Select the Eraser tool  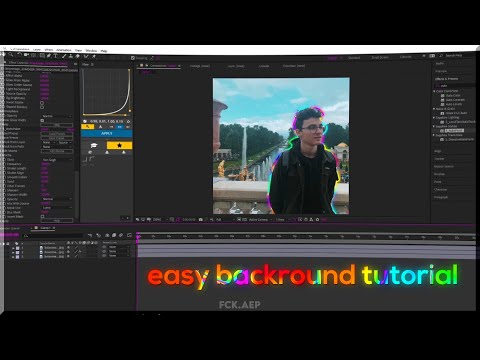(x=77, y=56)
